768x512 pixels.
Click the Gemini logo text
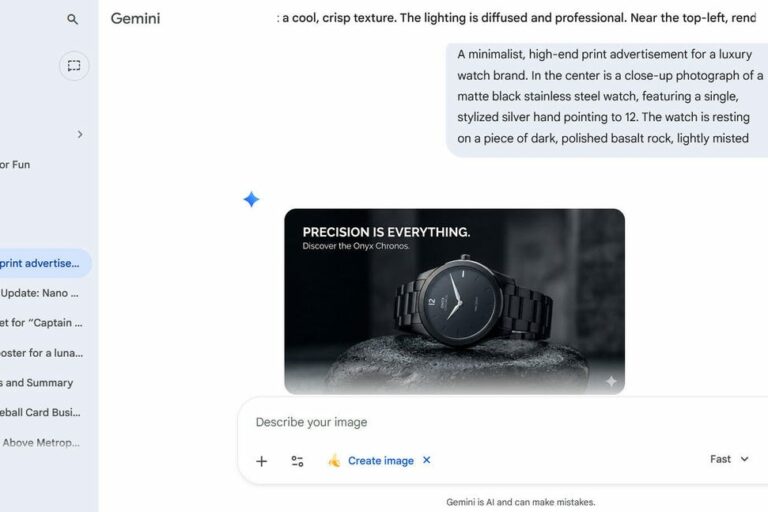135,19
